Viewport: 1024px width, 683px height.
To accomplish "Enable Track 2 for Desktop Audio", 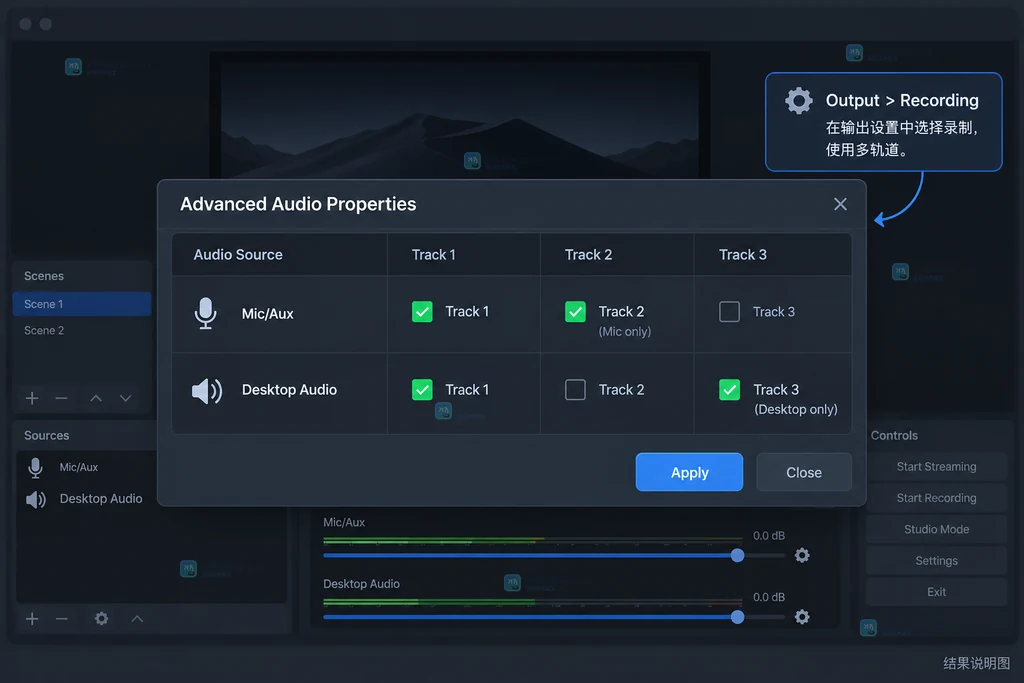I will pos(575,390).
